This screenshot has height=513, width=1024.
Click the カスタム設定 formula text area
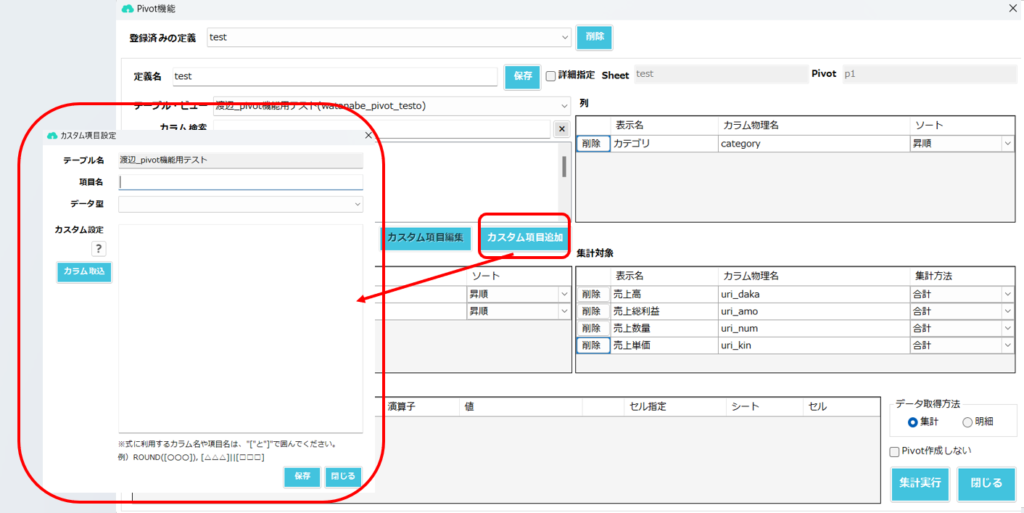click(240, 328)
